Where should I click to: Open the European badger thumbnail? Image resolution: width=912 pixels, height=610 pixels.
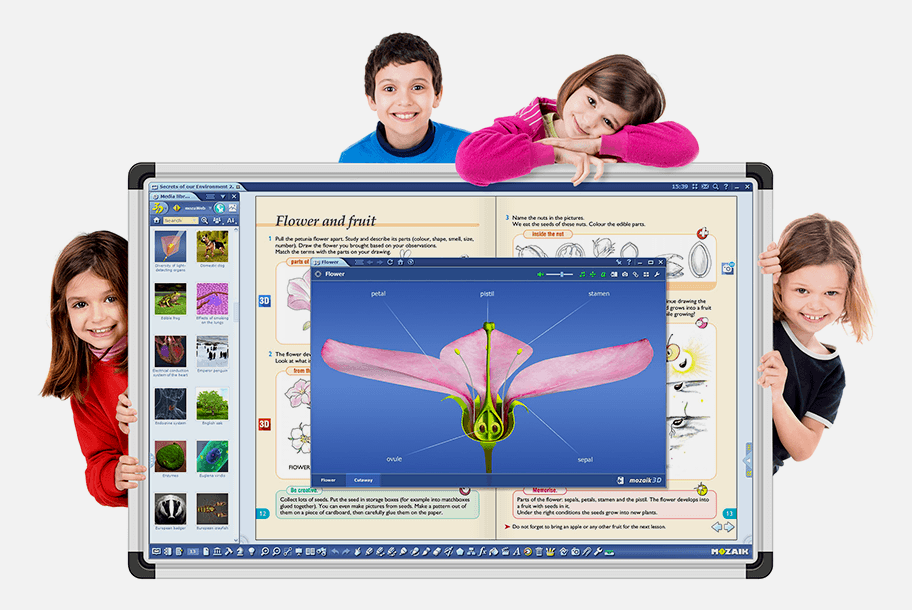tap(170, 509)
